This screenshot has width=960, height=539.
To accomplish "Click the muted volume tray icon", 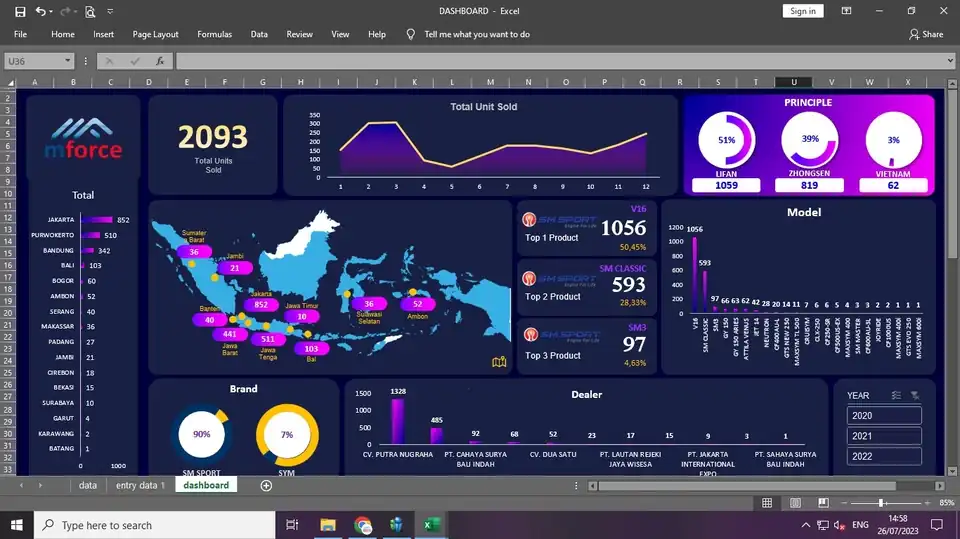I will tap(840, 525).
